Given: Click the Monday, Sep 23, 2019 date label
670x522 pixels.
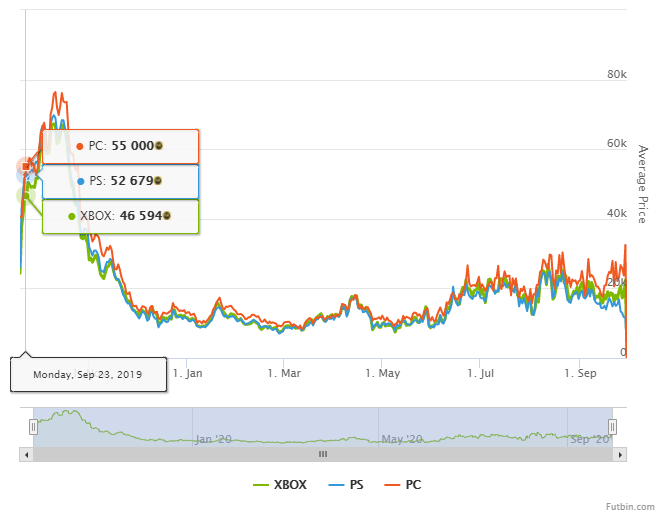Looking at the screenshot, I should tap(88, 375).
